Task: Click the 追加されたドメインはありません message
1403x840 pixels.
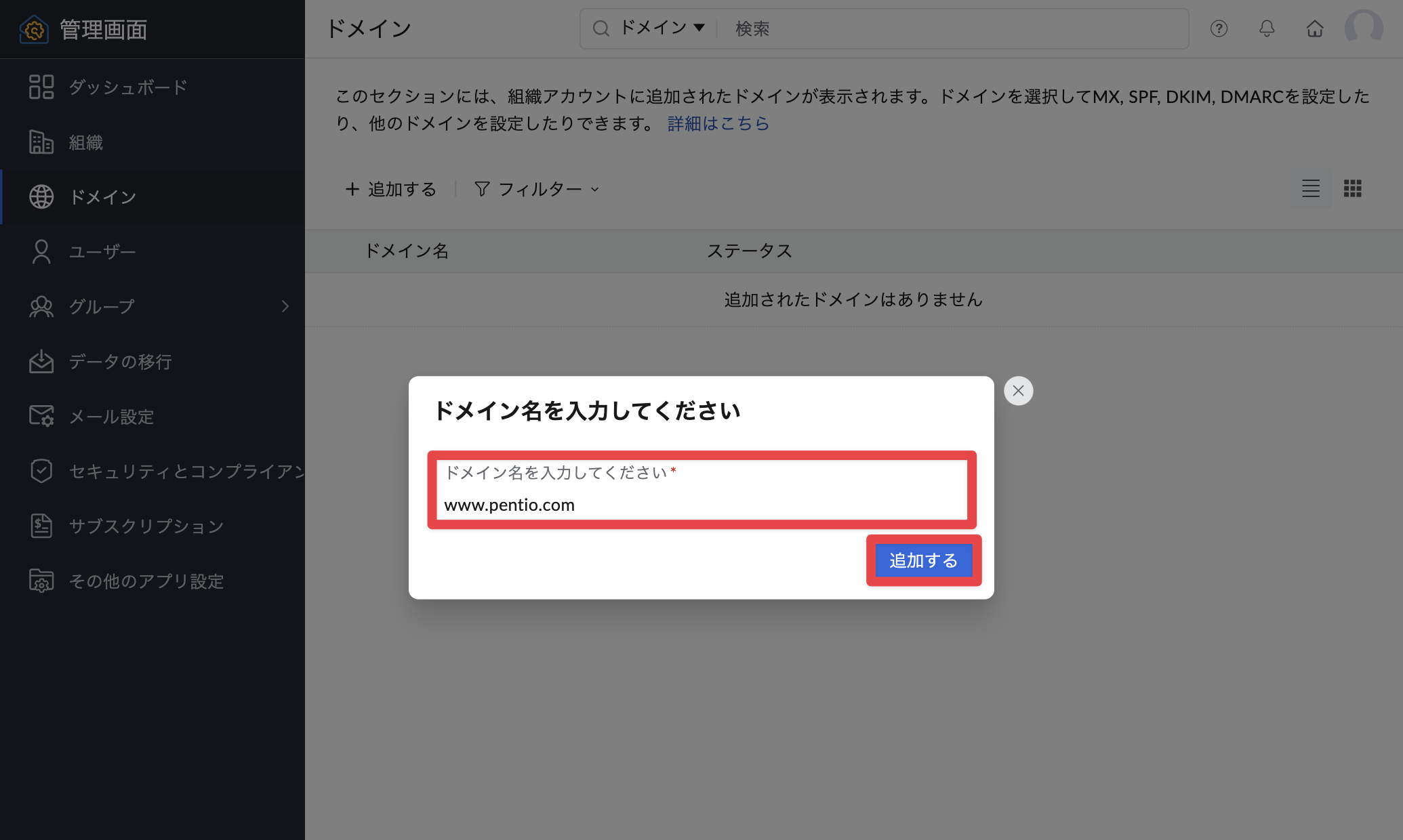Action: 853,299
